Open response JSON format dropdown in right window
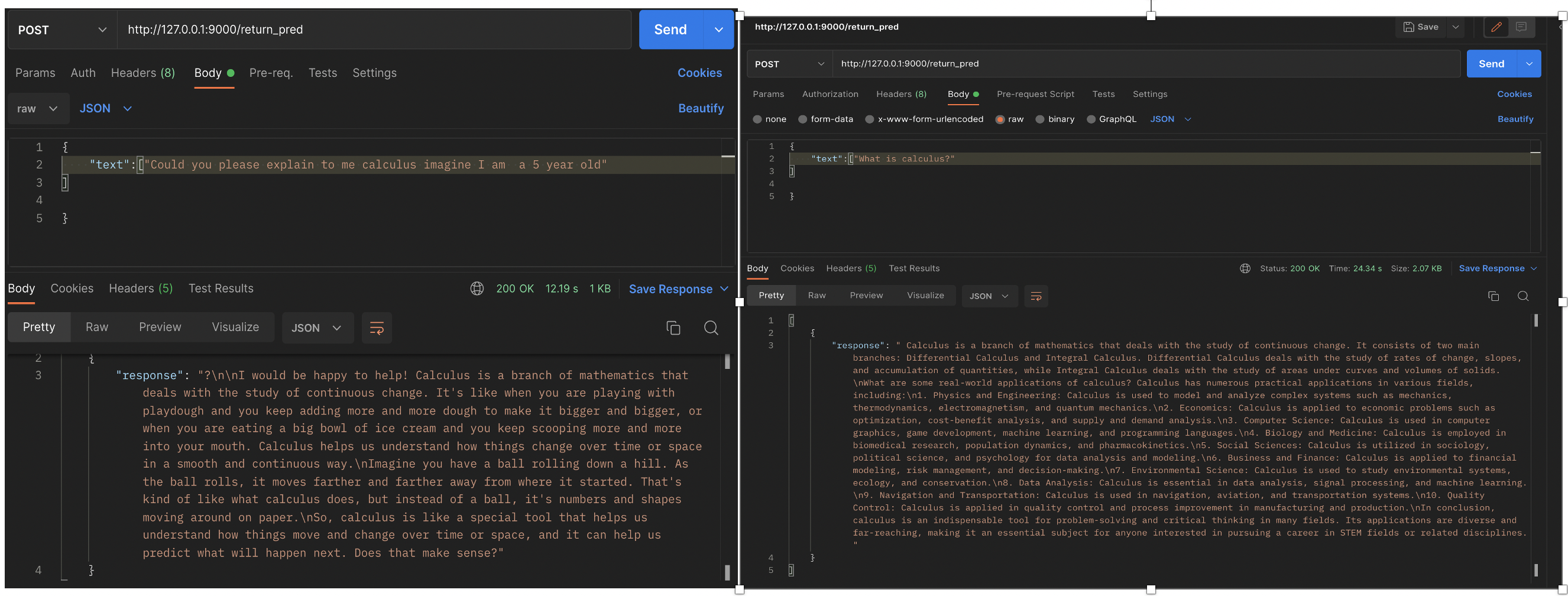The width and height of the screenshot is (1568, 596). click(989, 296)
